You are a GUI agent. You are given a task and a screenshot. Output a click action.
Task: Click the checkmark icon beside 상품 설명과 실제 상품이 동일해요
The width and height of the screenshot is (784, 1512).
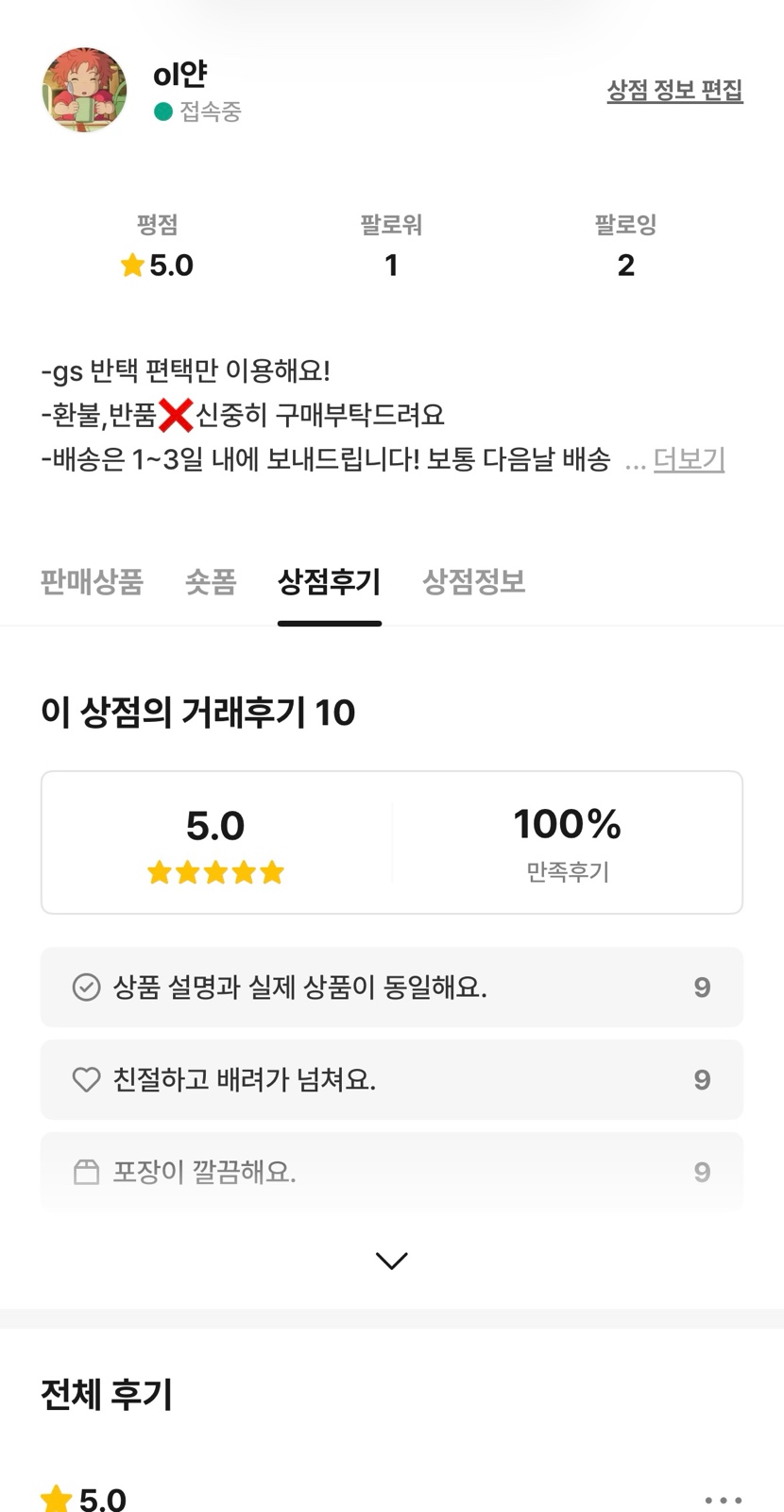click(x=86, y=988)
